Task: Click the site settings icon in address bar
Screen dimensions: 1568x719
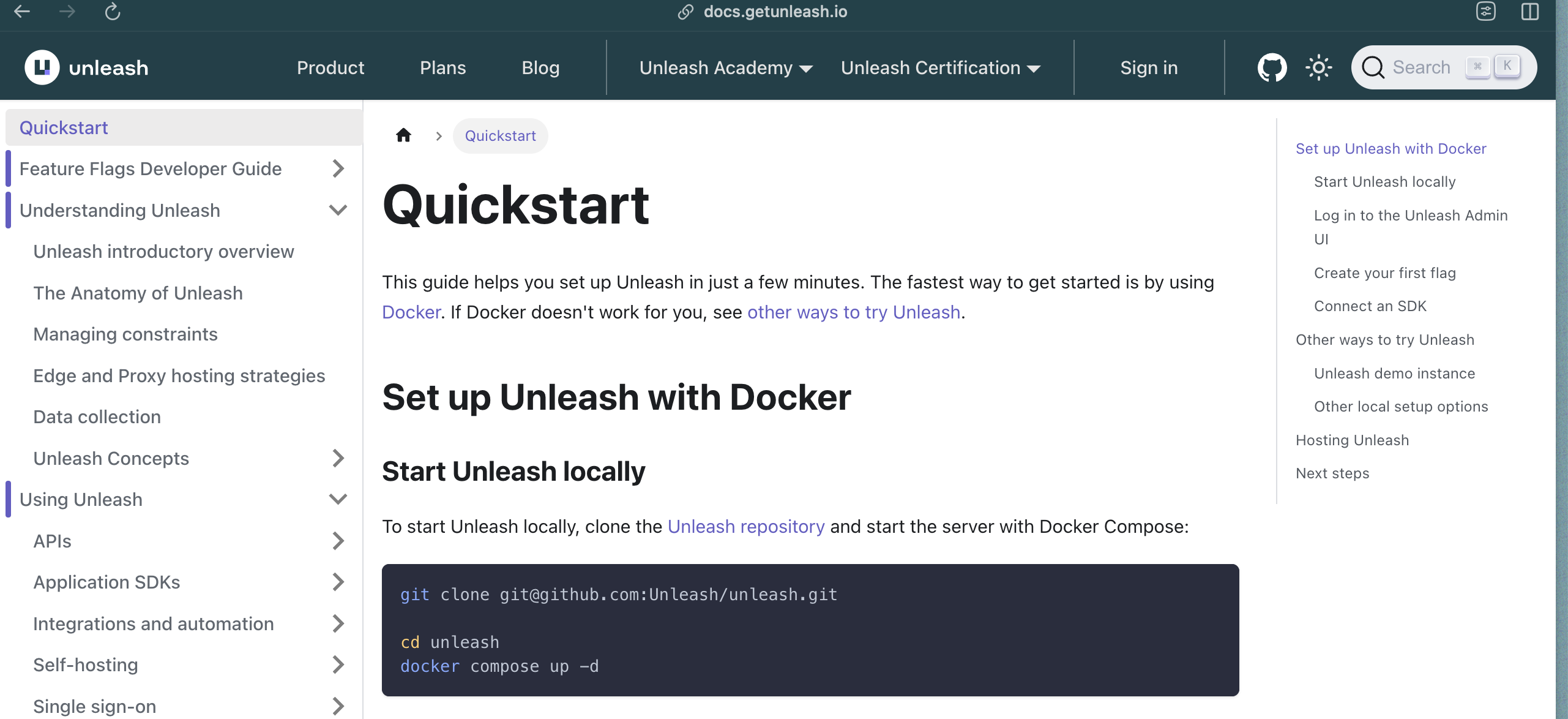Action: click(x=1485, y=12)
